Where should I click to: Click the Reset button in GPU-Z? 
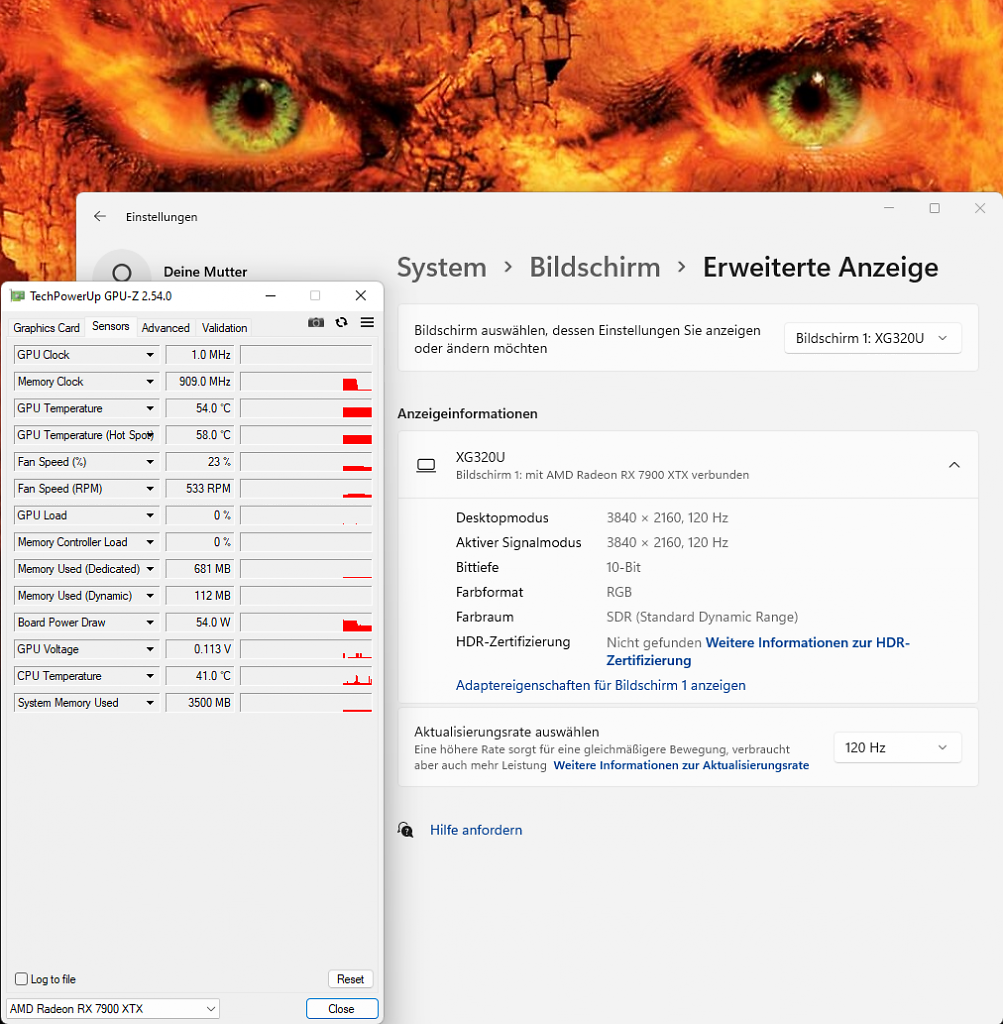(x=350, y=979)
